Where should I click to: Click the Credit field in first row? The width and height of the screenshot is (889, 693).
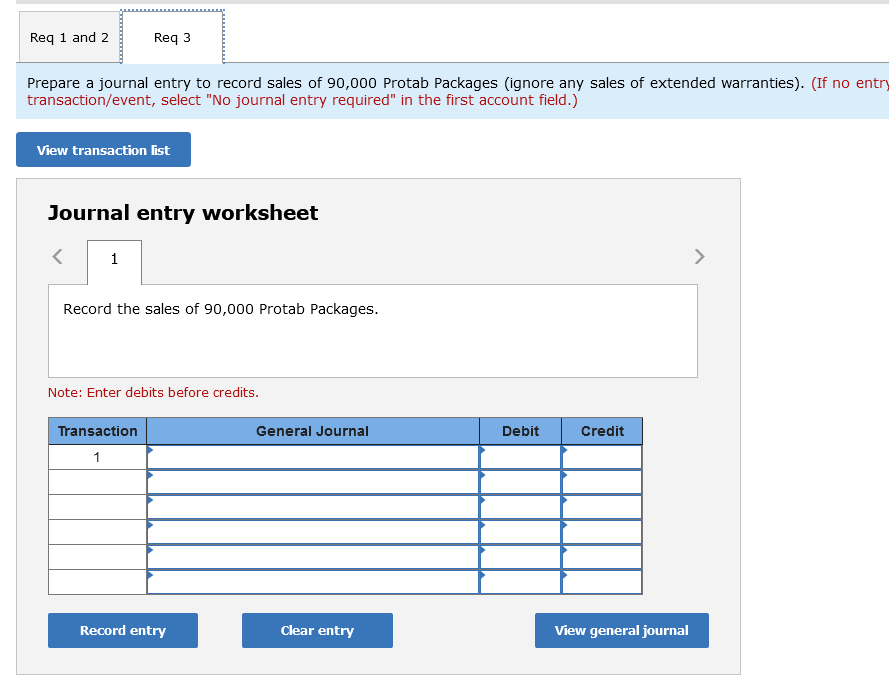(602, 457)
